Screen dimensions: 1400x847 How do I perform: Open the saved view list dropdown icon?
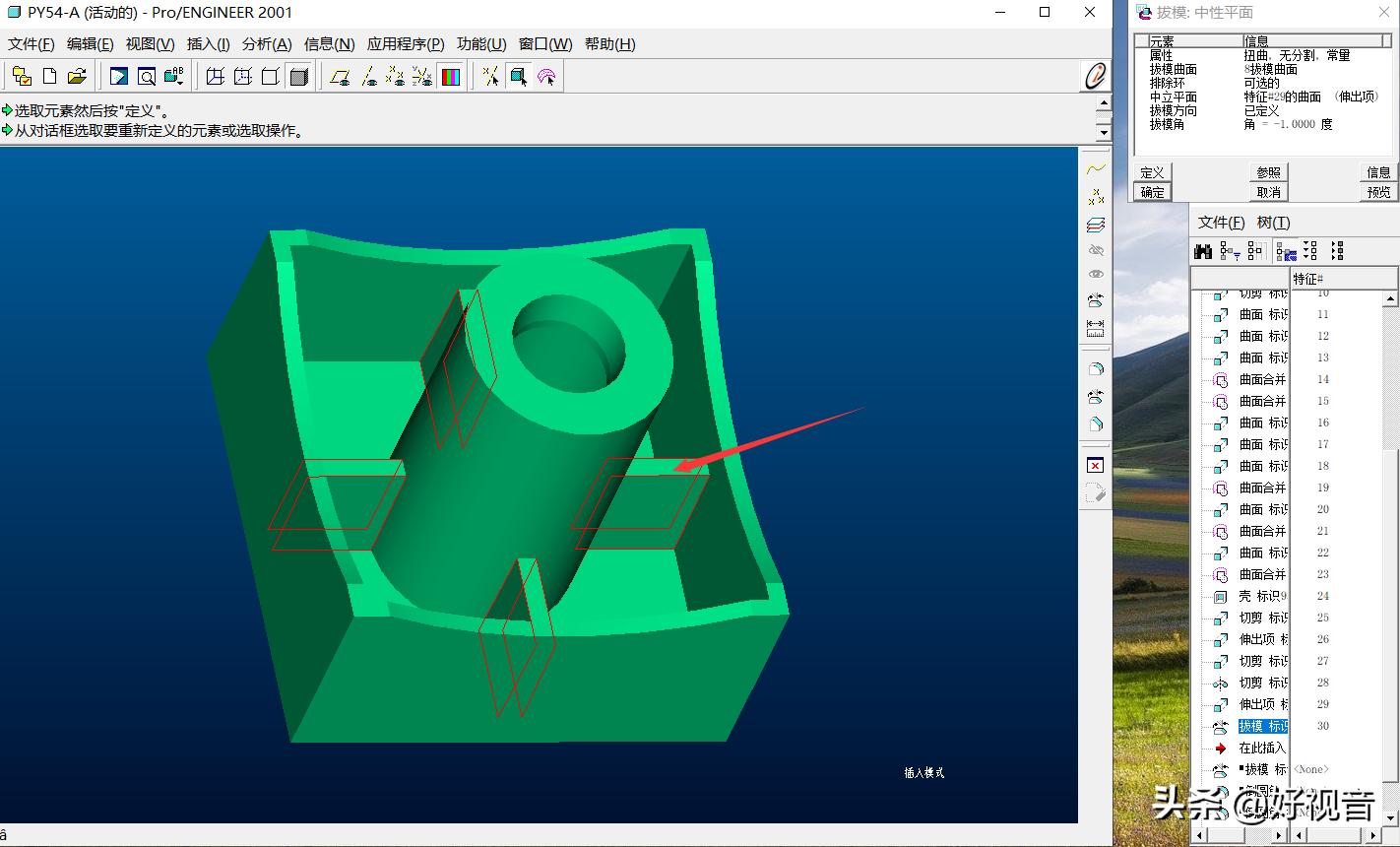coord(174,77)
